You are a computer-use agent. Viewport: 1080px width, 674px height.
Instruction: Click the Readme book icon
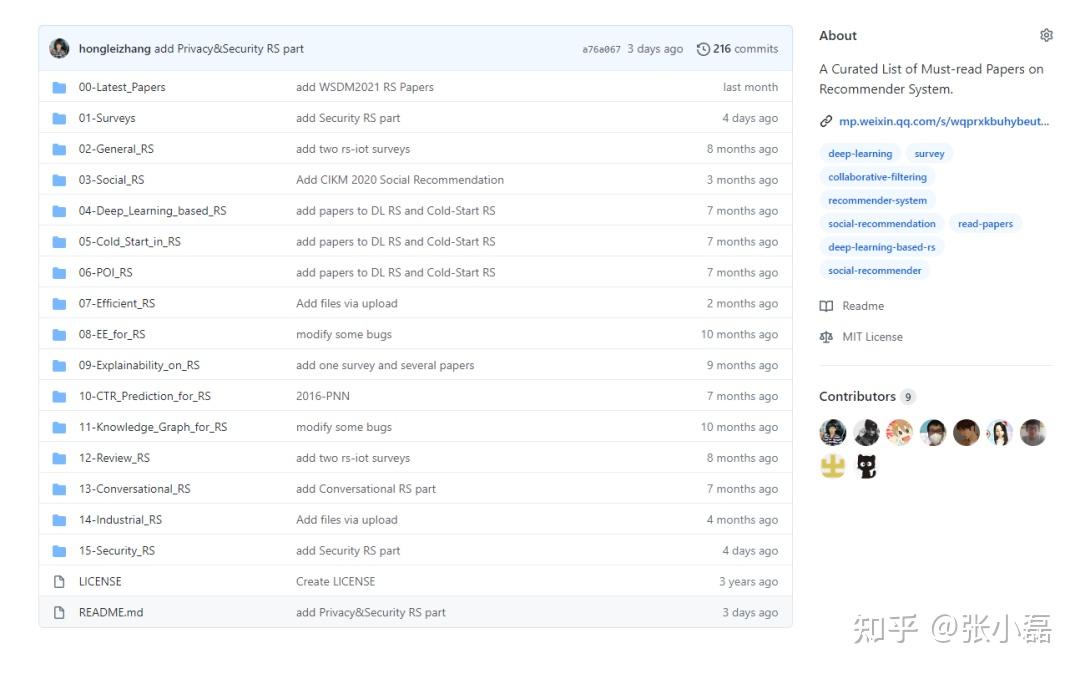tap(826, 306)
